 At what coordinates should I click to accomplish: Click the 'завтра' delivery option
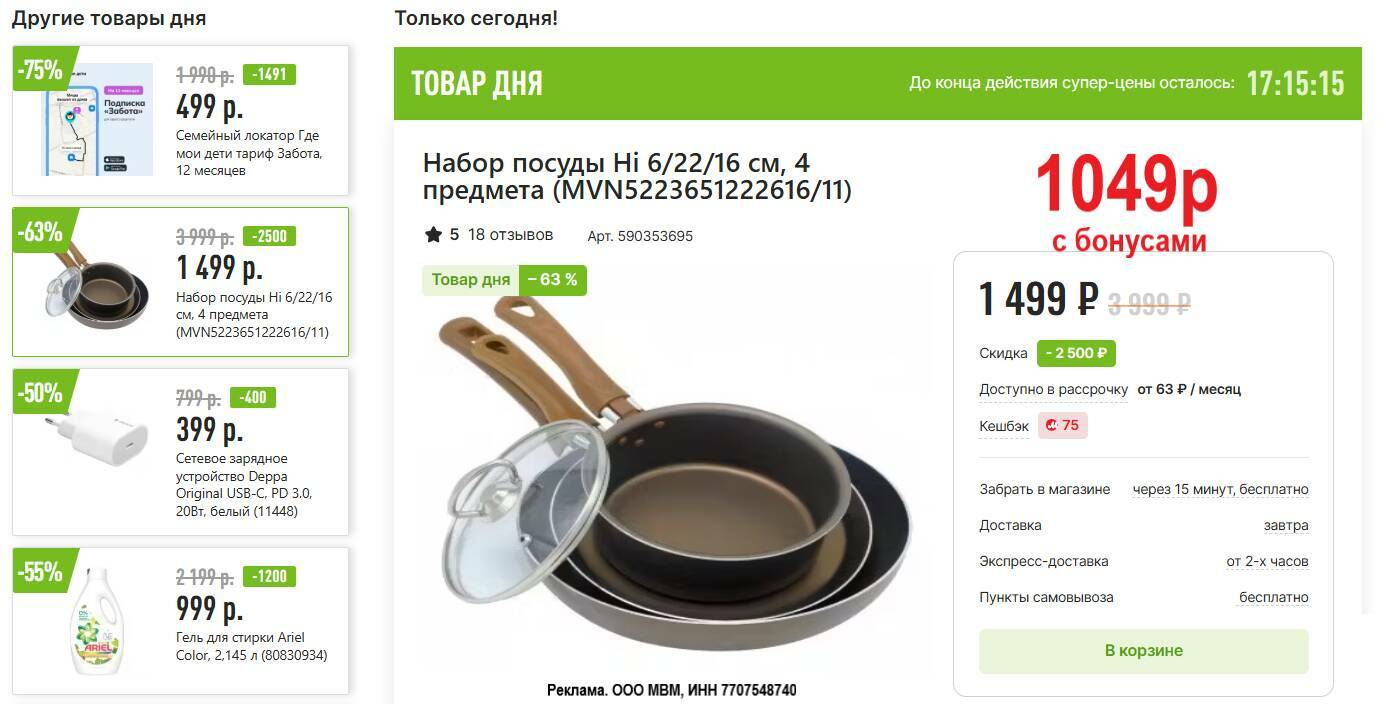[x=1286, y=525]
